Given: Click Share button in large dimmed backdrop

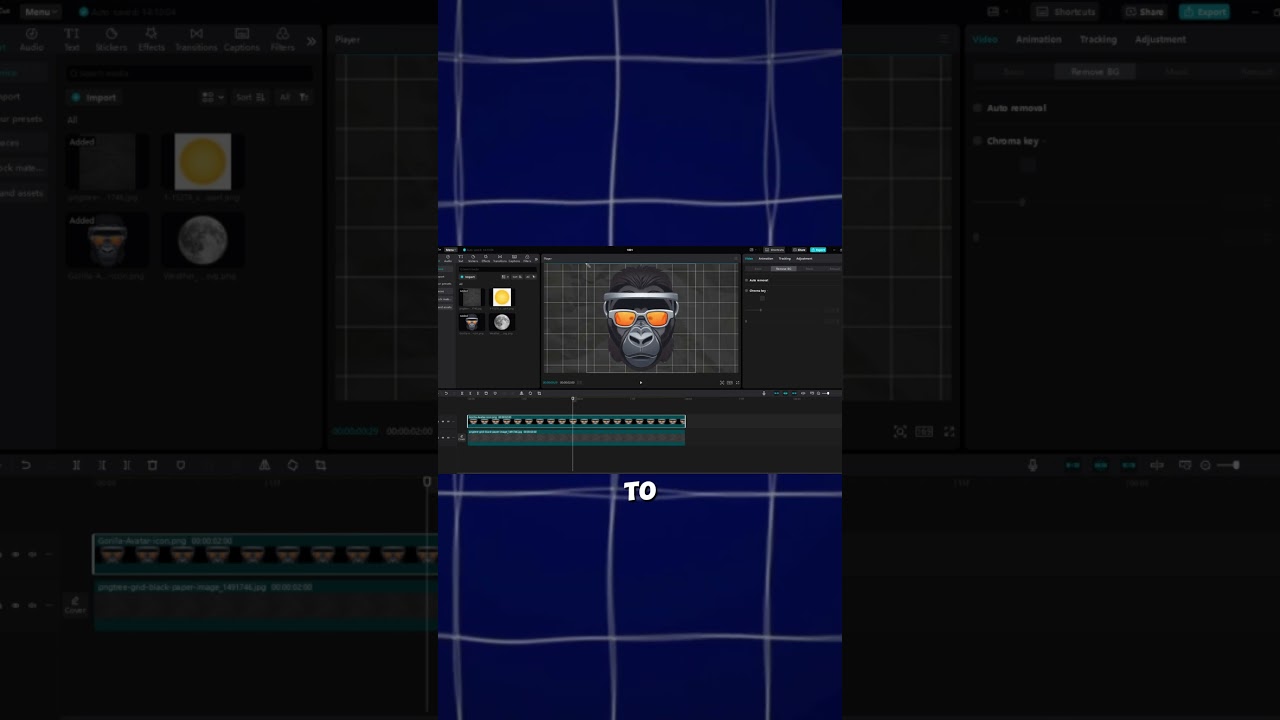Looking at the screenshot, I should [1144, 12].
